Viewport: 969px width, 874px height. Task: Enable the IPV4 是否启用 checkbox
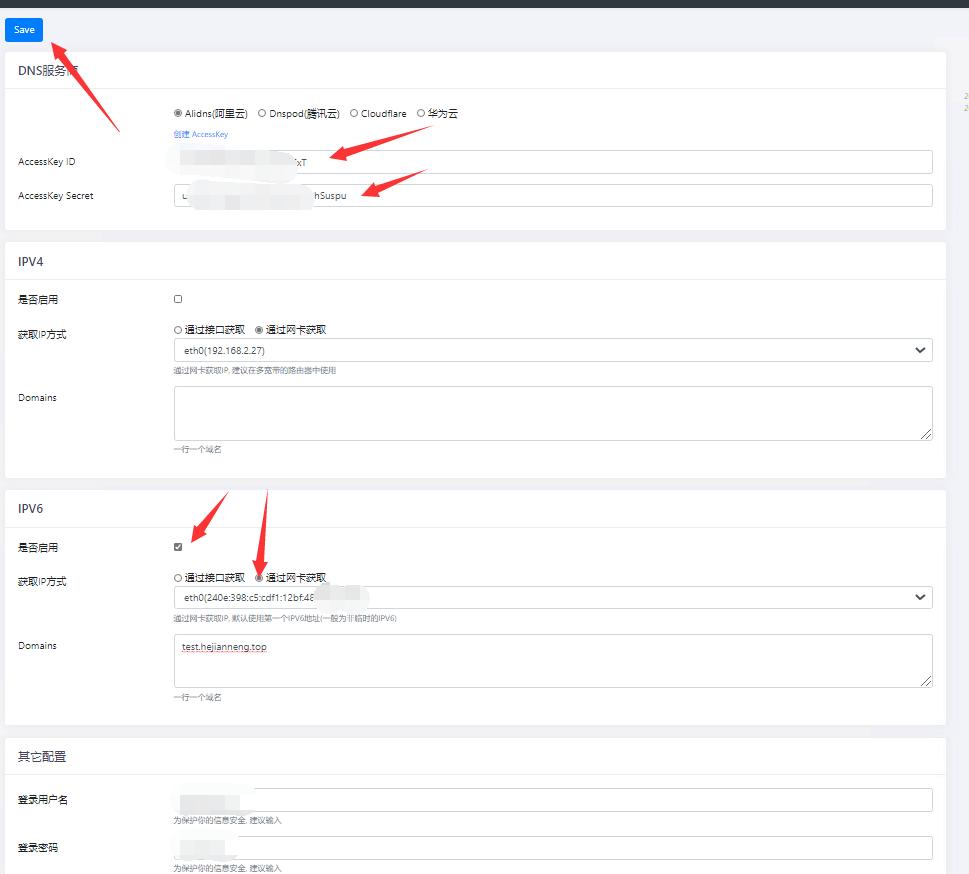click(x=178, y=299)
